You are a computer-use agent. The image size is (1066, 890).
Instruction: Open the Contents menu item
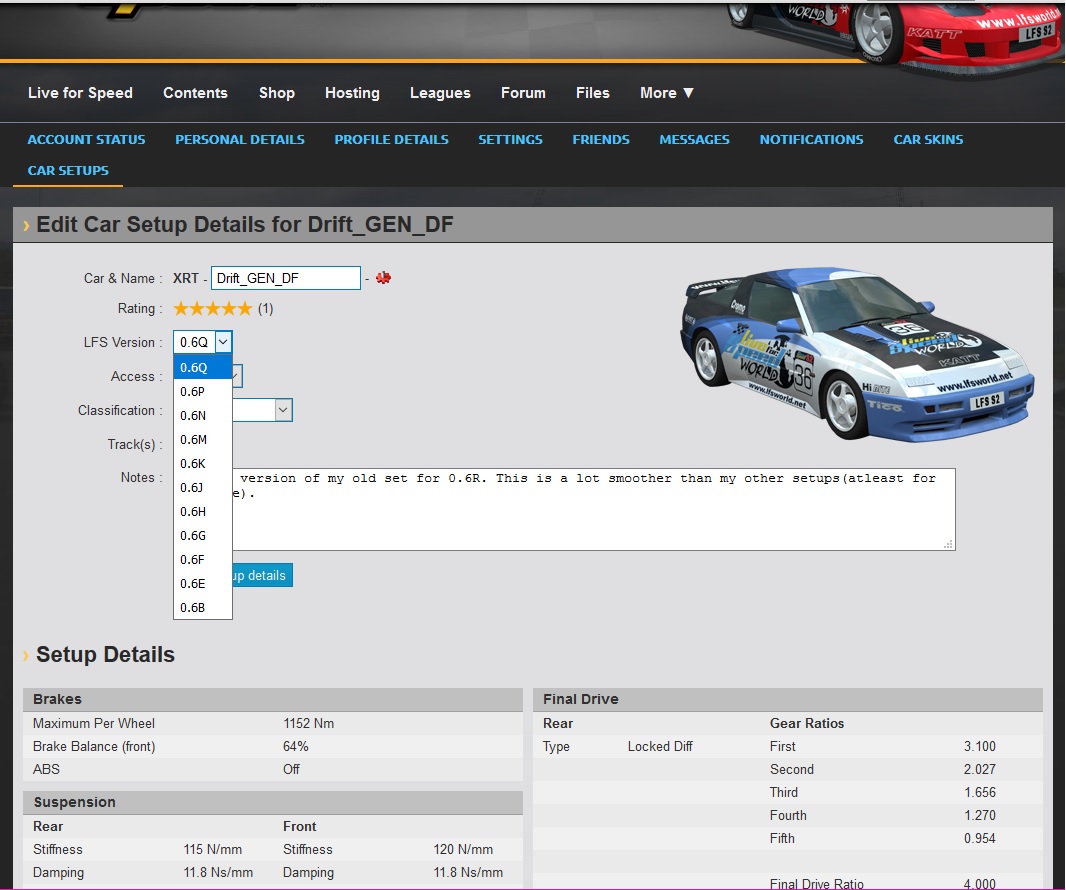(x=195, y=92)
